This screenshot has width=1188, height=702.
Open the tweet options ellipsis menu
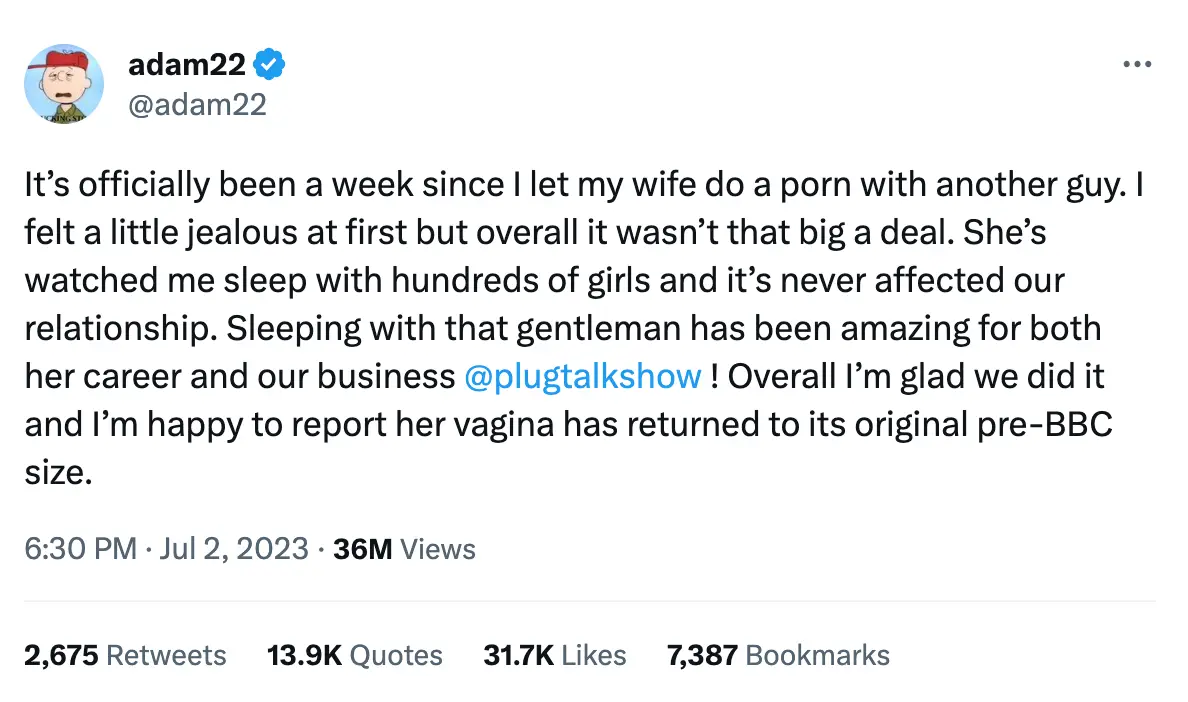(x=1138, y=63)
